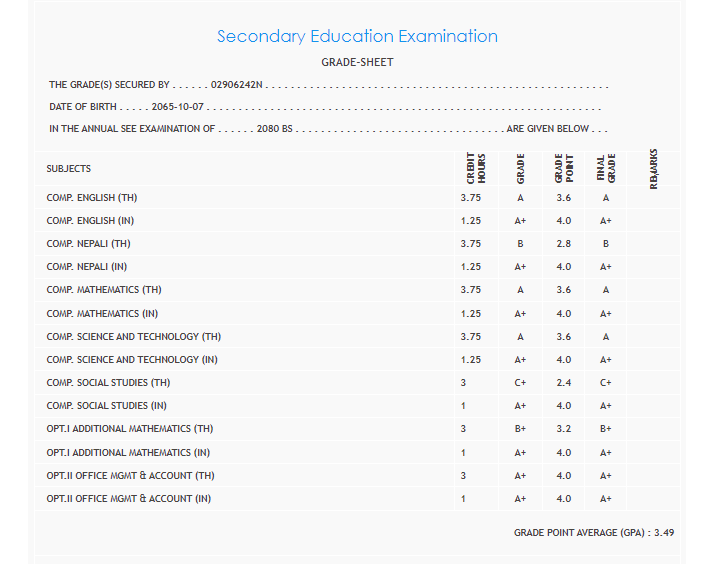709x564 pixels.
Task: Click the symbol number 02906242N
Action: (x=236, y=85)
